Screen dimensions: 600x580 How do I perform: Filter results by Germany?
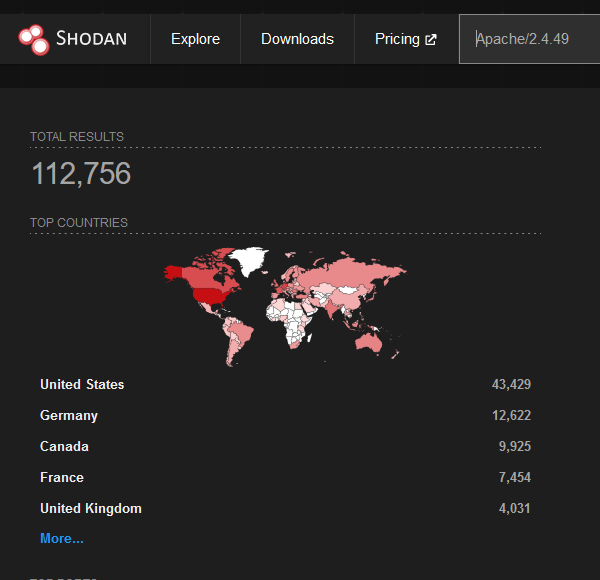[x=69, y=415]
